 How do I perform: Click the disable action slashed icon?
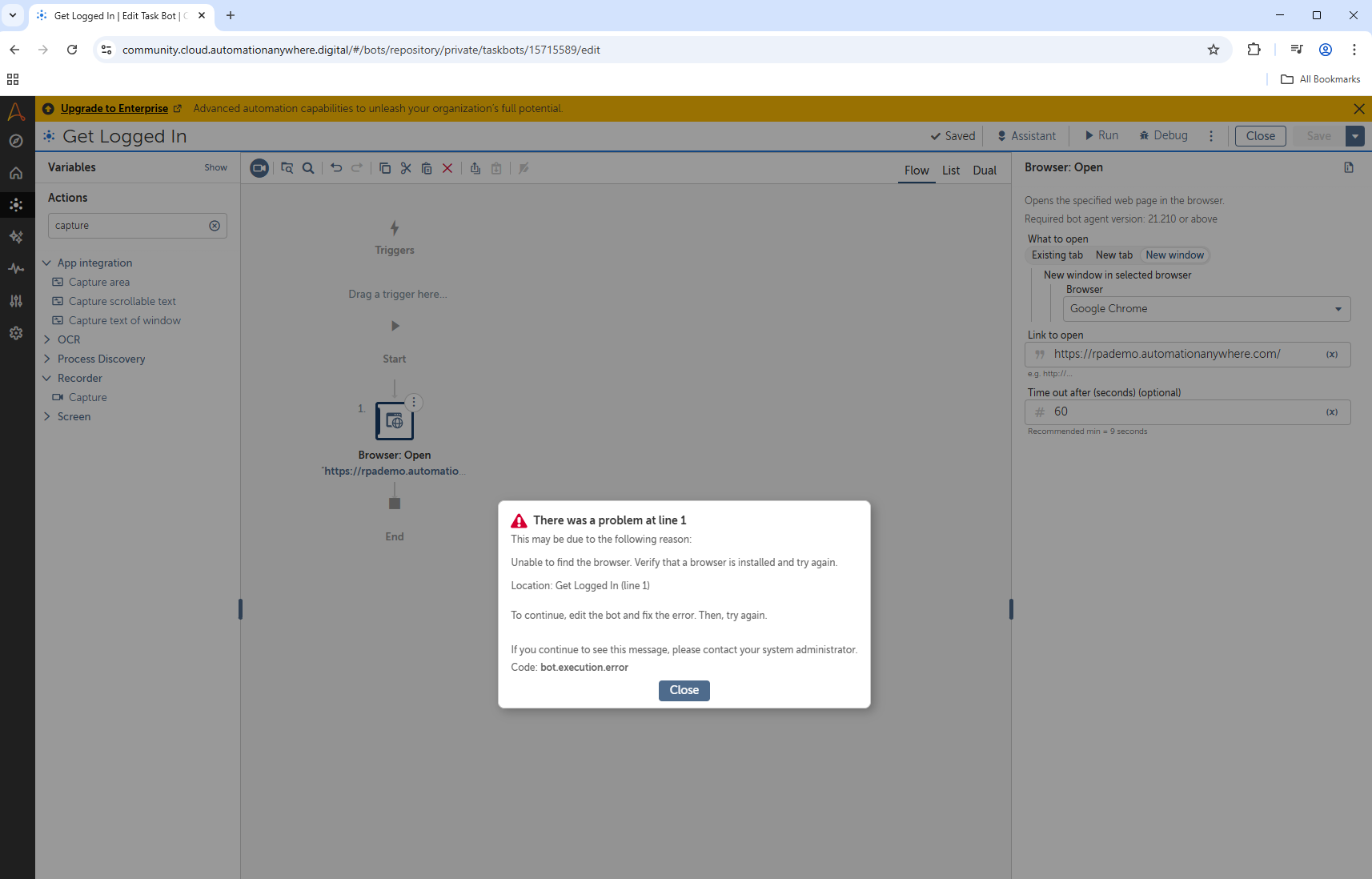[x=524, y=168]
